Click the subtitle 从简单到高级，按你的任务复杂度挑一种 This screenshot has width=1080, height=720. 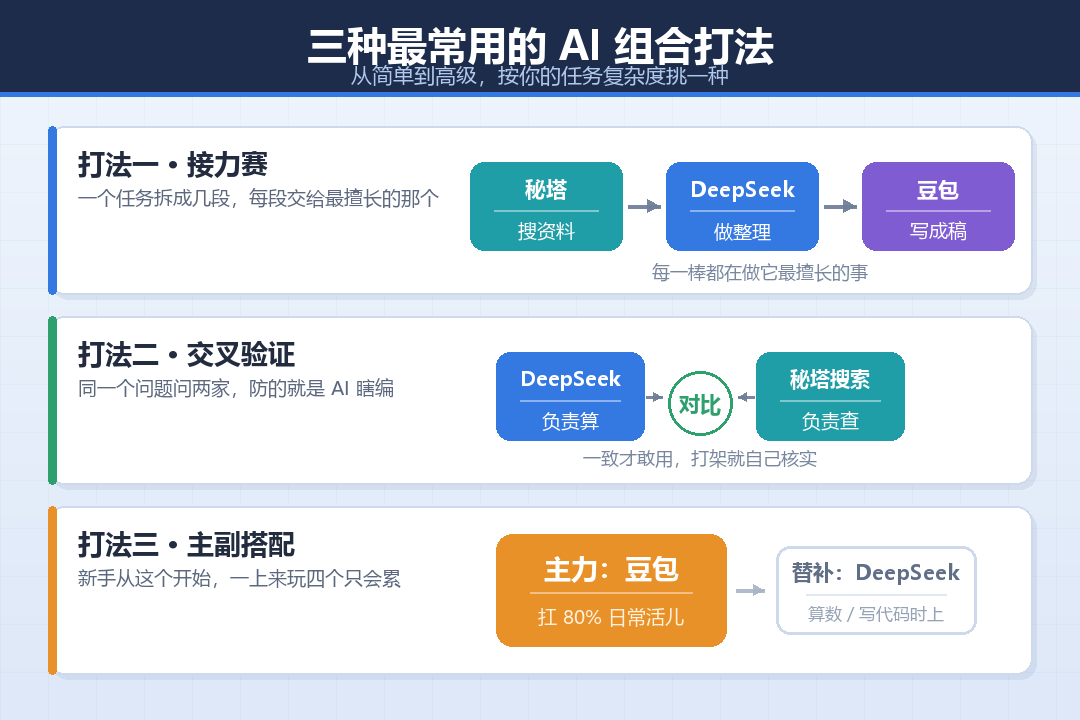[x=539, y=75]
